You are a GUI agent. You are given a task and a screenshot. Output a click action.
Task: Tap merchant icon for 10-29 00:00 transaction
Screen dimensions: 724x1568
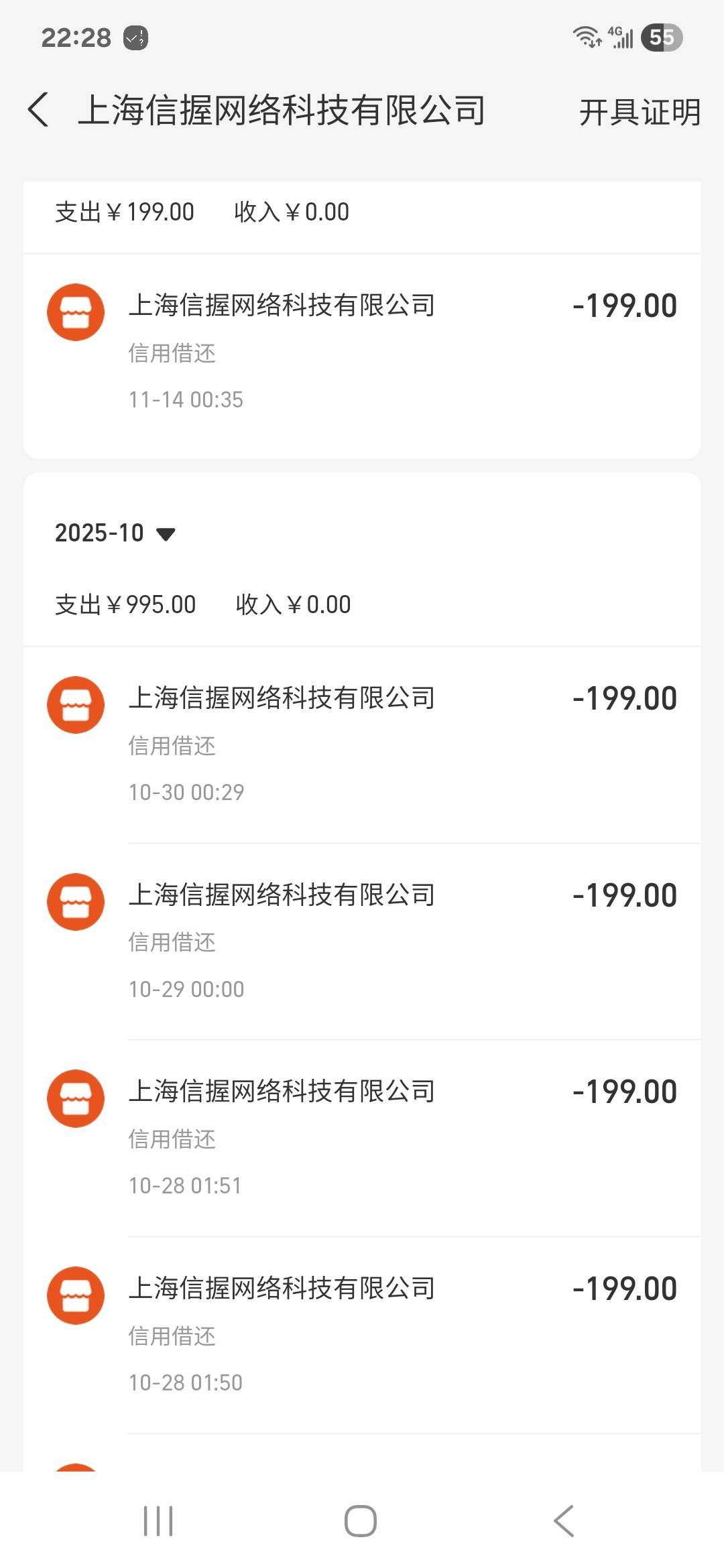pyautogui.click(x=76, y=902)
